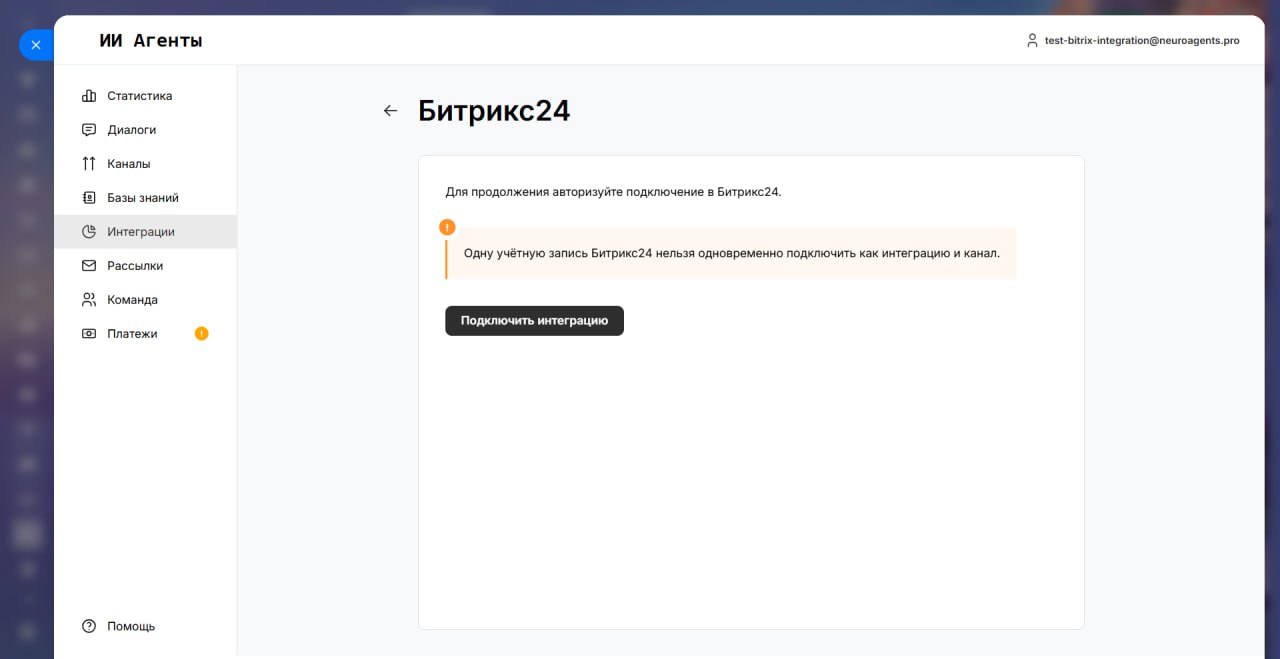Open Диалоги via its chat bubble icon
This screenshot has width=1280, height=659.
(x=89, y=130)
